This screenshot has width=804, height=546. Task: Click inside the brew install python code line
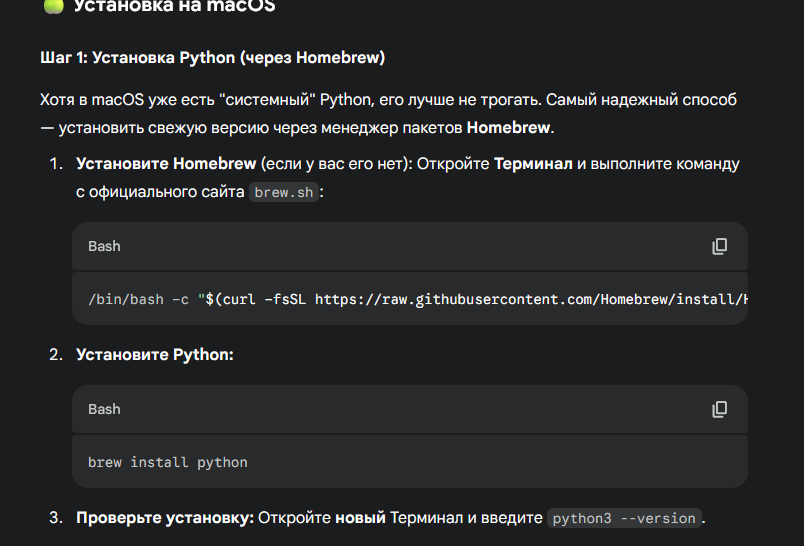click(x=167, y=462)
